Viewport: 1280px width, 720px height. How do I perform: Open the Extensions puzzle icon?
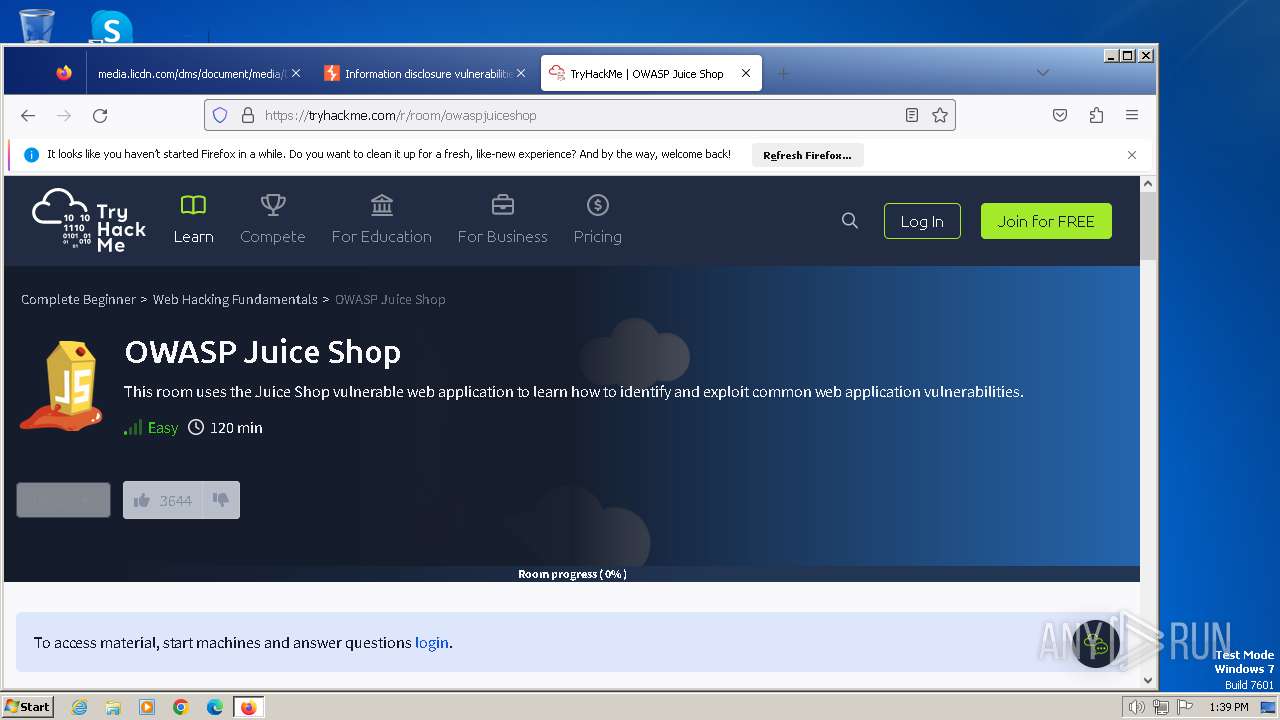pyautogui.click(x=1096, y=115)
